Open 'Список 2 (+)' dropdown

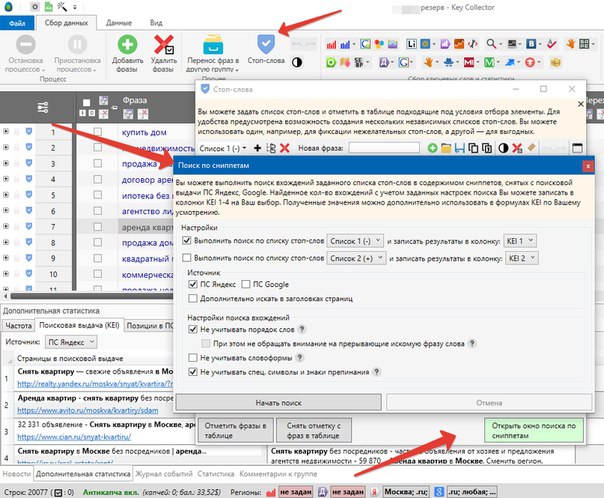356,258
